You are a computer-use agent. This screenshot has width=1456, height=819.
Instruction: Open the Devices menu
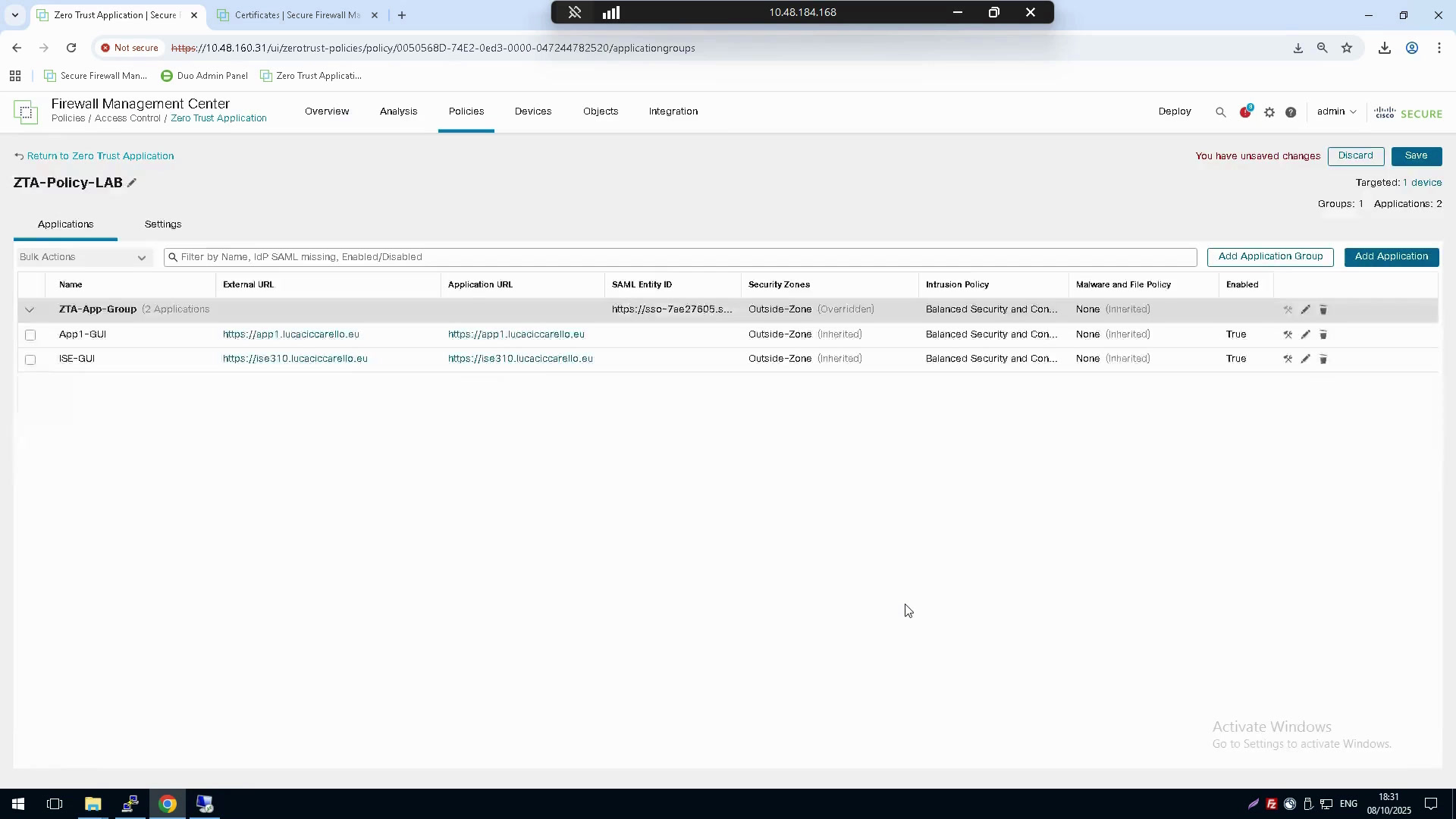533,111
